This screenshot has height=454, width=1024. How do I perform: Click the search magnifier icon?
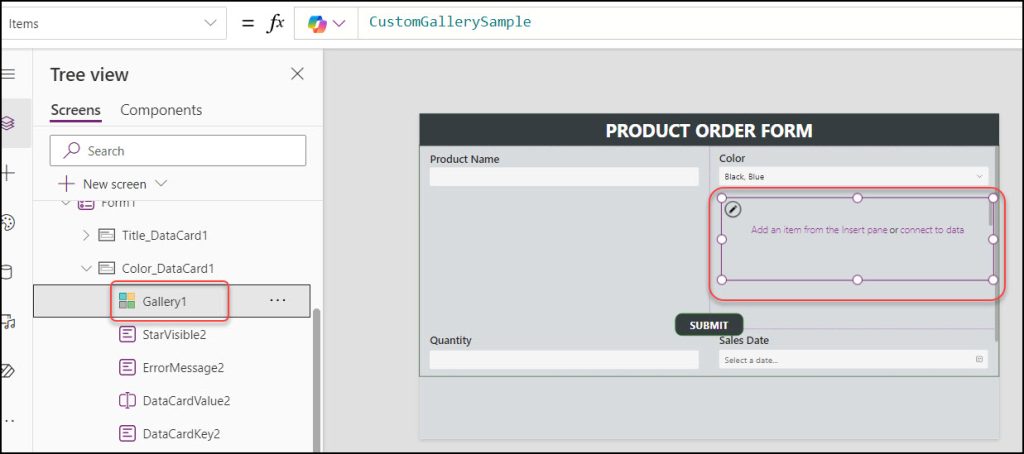tap(71, 150)
